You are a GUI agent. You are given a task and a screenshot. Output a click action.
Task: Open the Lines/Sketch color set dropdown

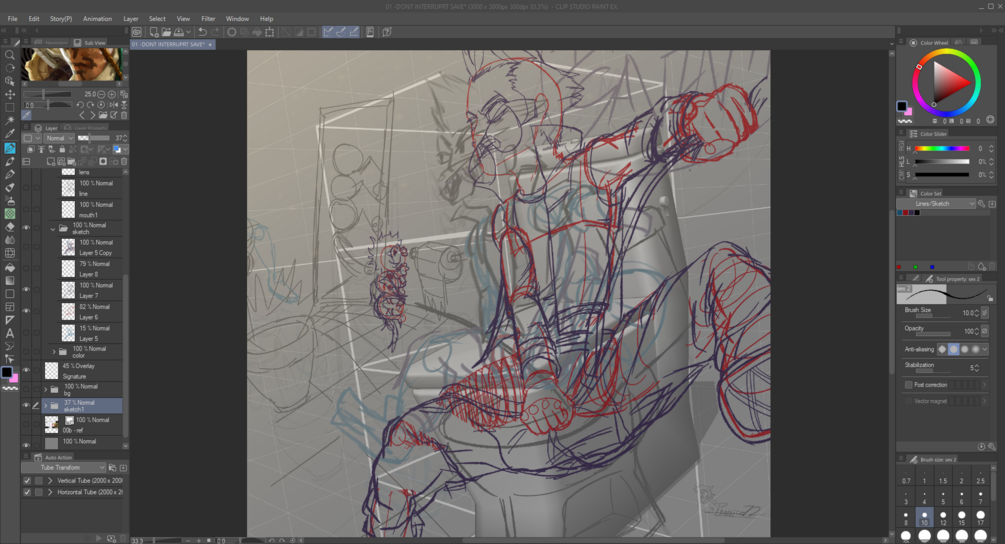[936, 204]
